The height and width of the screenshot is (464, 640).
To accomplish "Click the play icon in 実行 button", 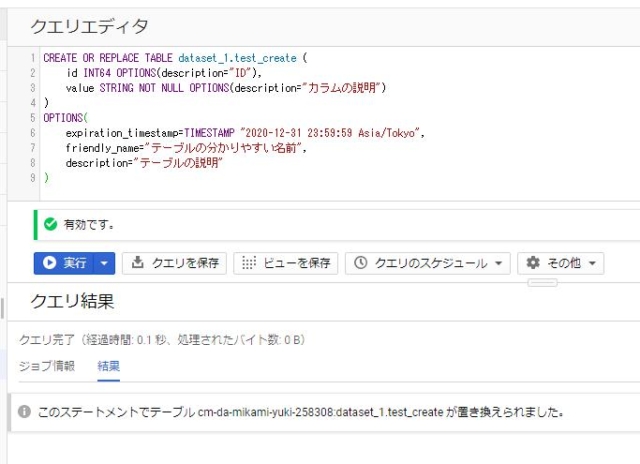I will pos(49,263).
